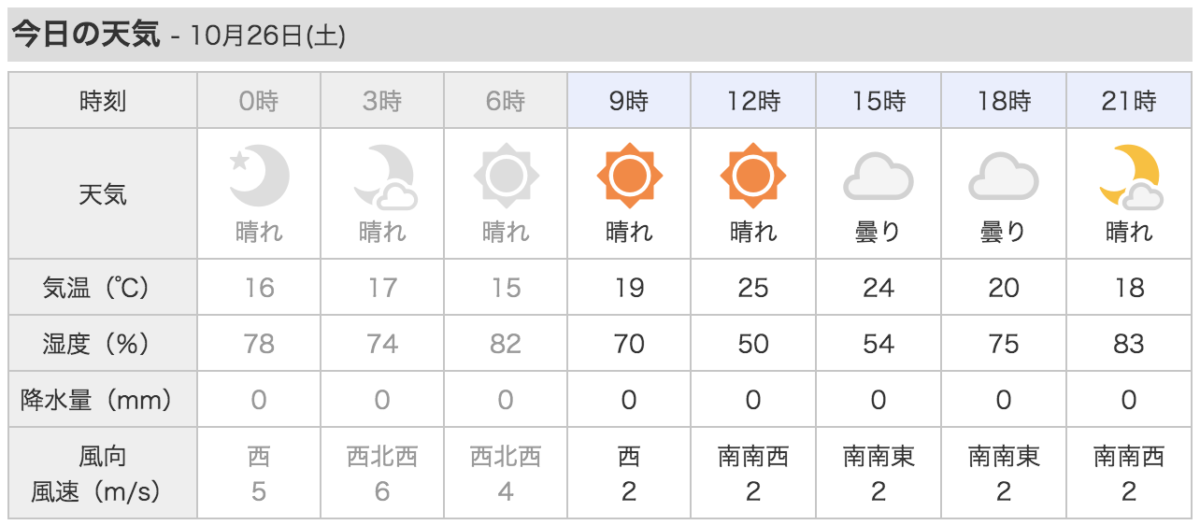Click the cloud icon at 18時
1200x525 pixels.
coord(1004,178)
